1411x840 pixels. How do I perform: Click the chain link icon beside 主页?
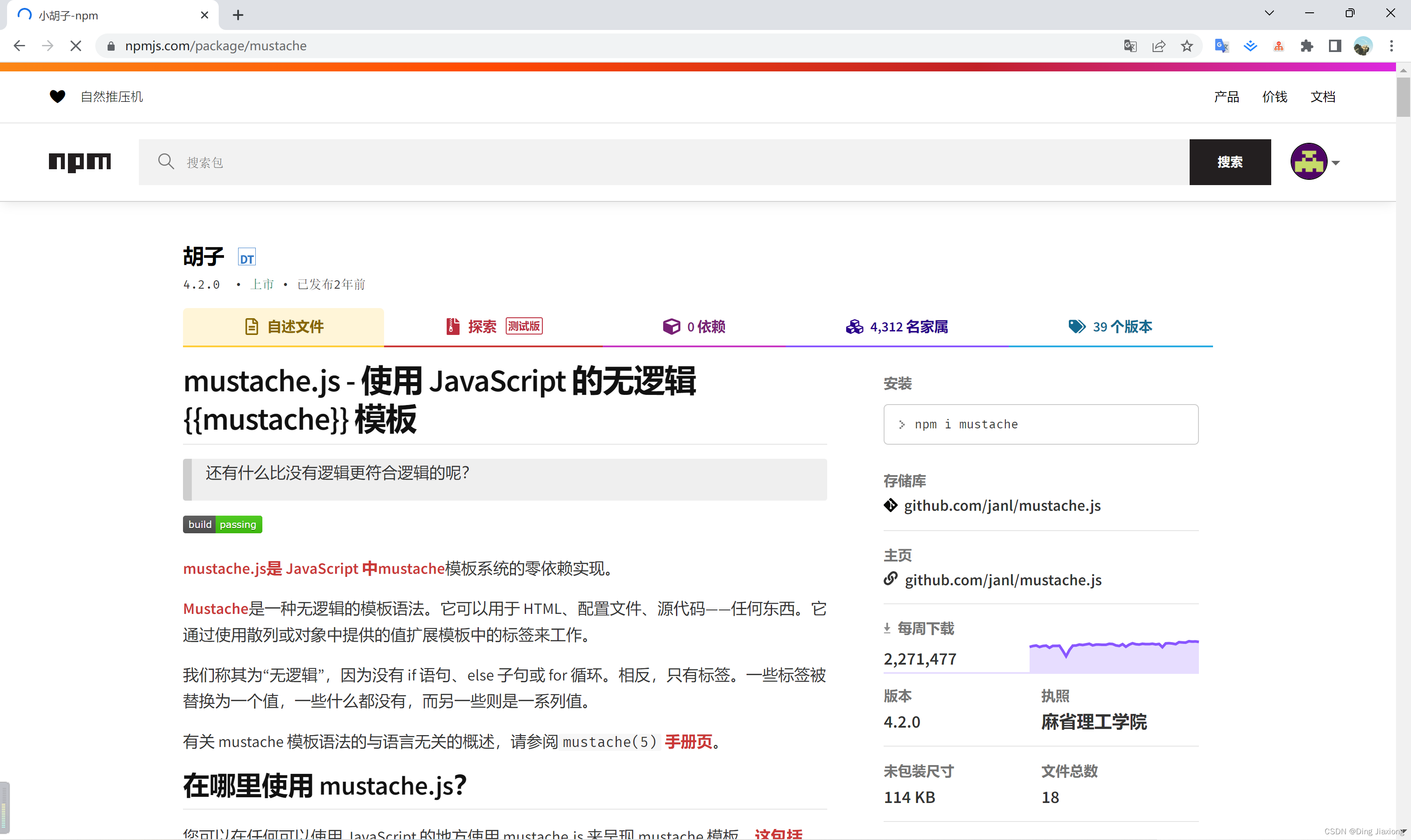[x=891, y=579]
